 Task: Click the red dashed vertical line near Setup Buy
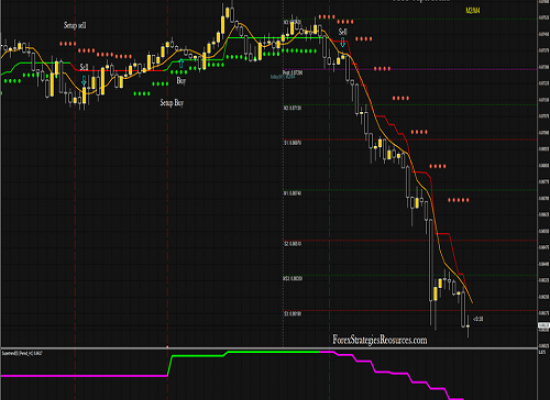[x=168, y=175]
